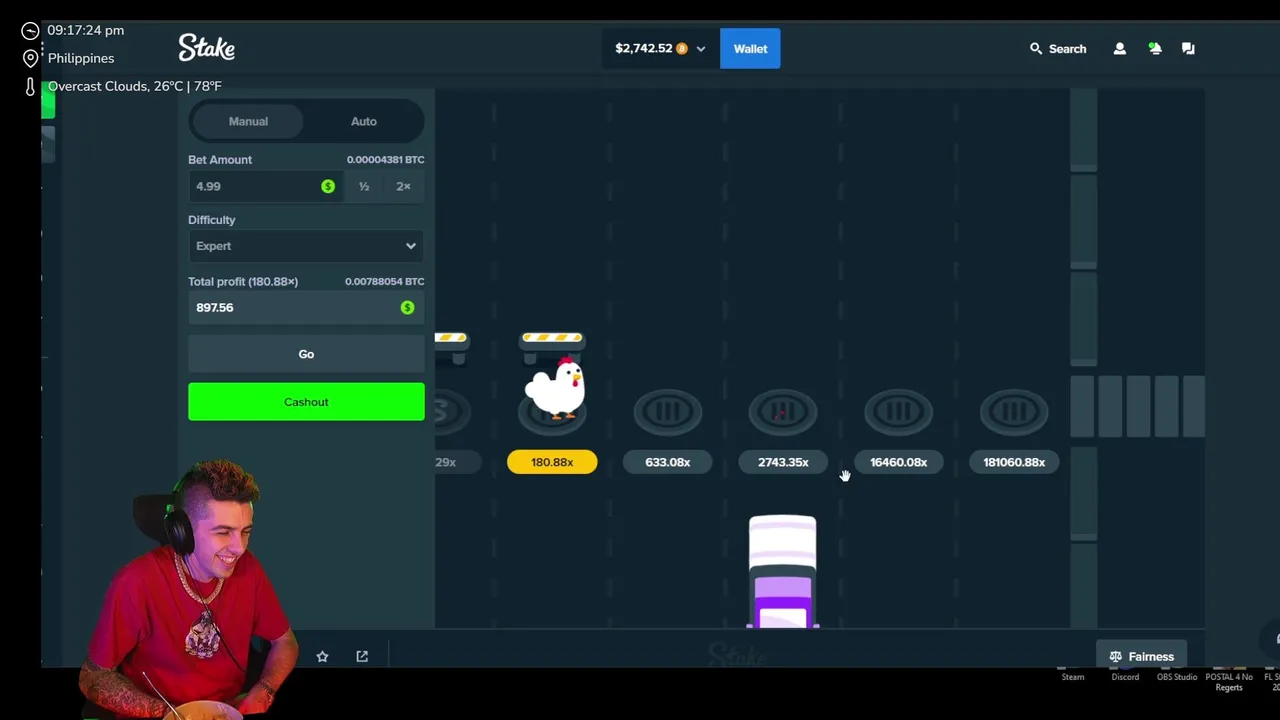Click the Go button
This screenshot has height=720, width=1280.
pyautogui.click(x=306, y=354)
